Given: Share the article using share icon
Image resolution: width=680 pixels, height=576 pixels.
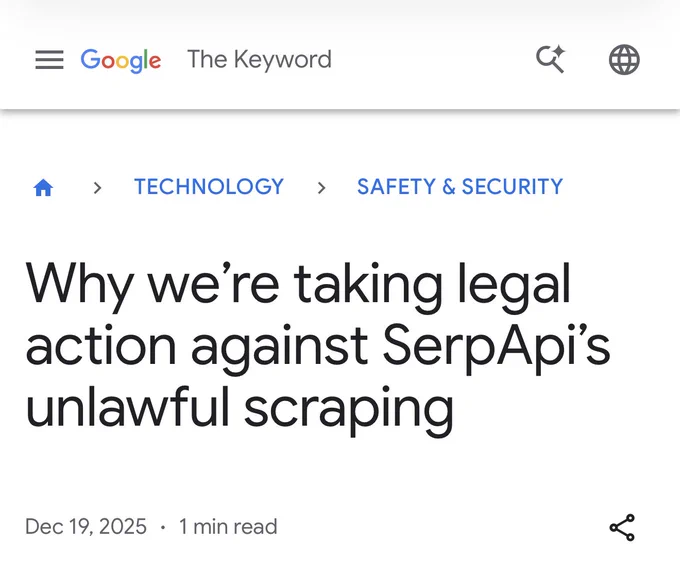Looking at the screenshot, I should (x=622, y=527).
